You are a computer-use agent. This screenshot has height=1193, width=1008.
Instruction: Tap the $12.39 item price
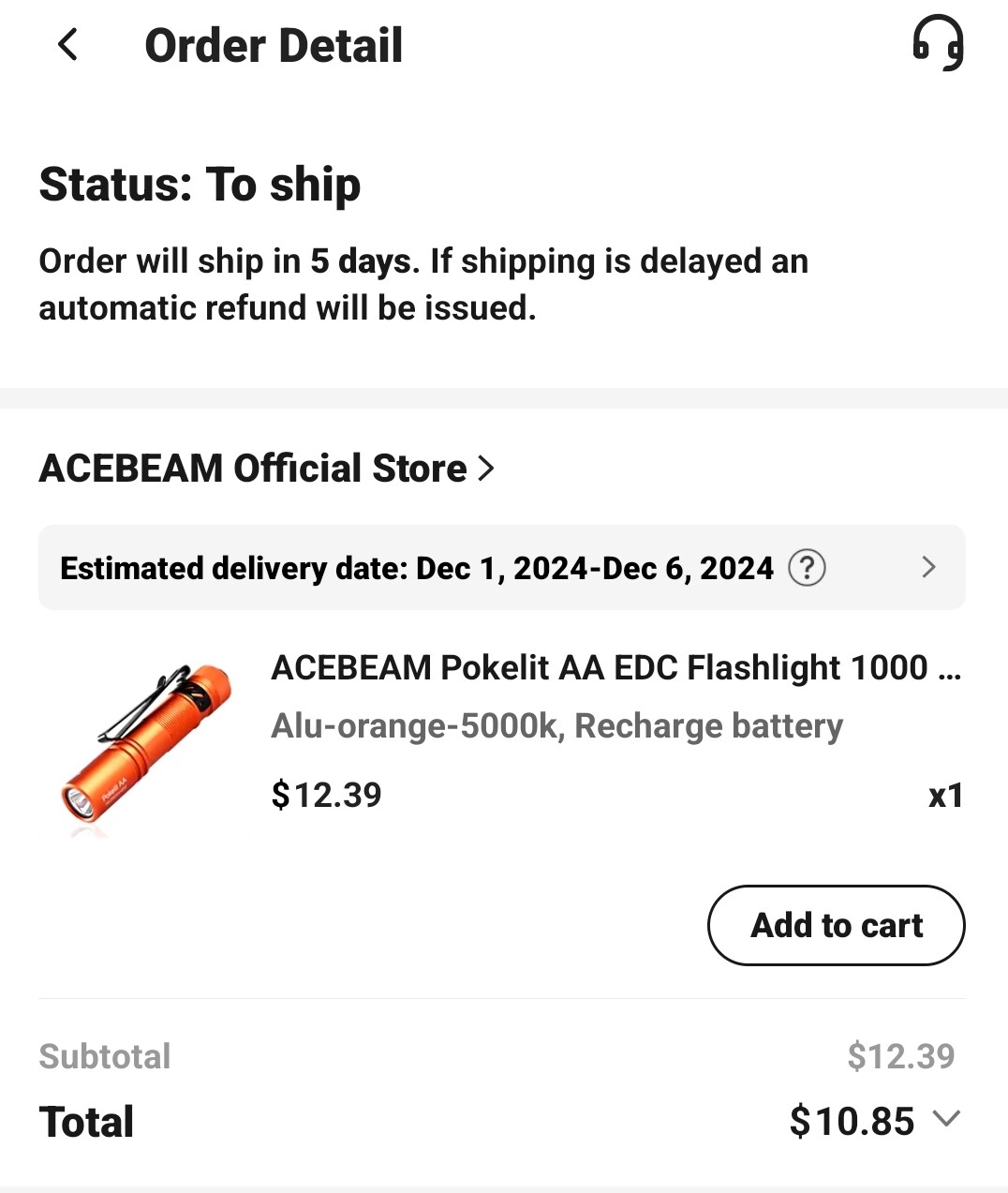coord(326,795)
